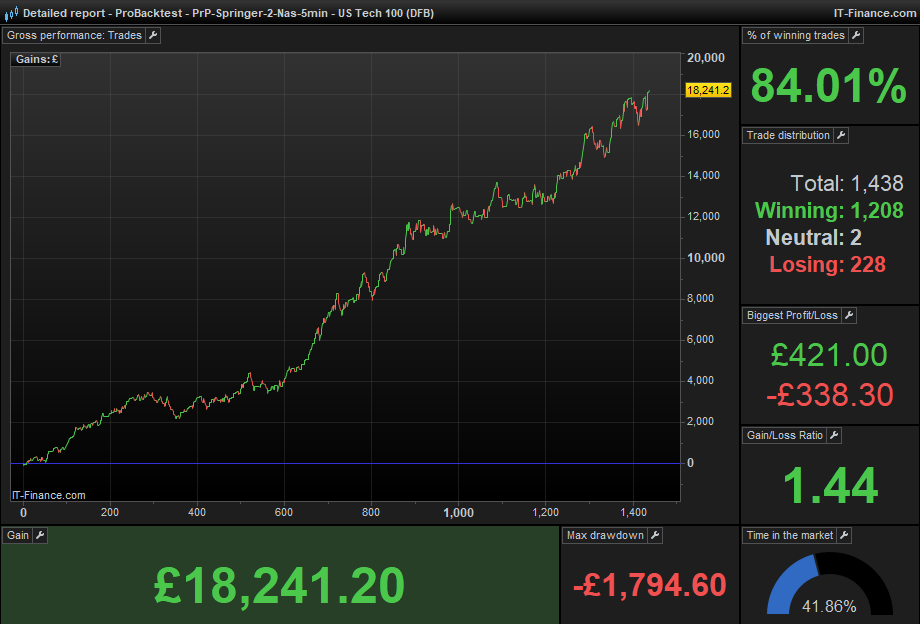Viewport: 920px width, 624px height.
Task: Click the 84.01% winning trades value
Action: 828,86
